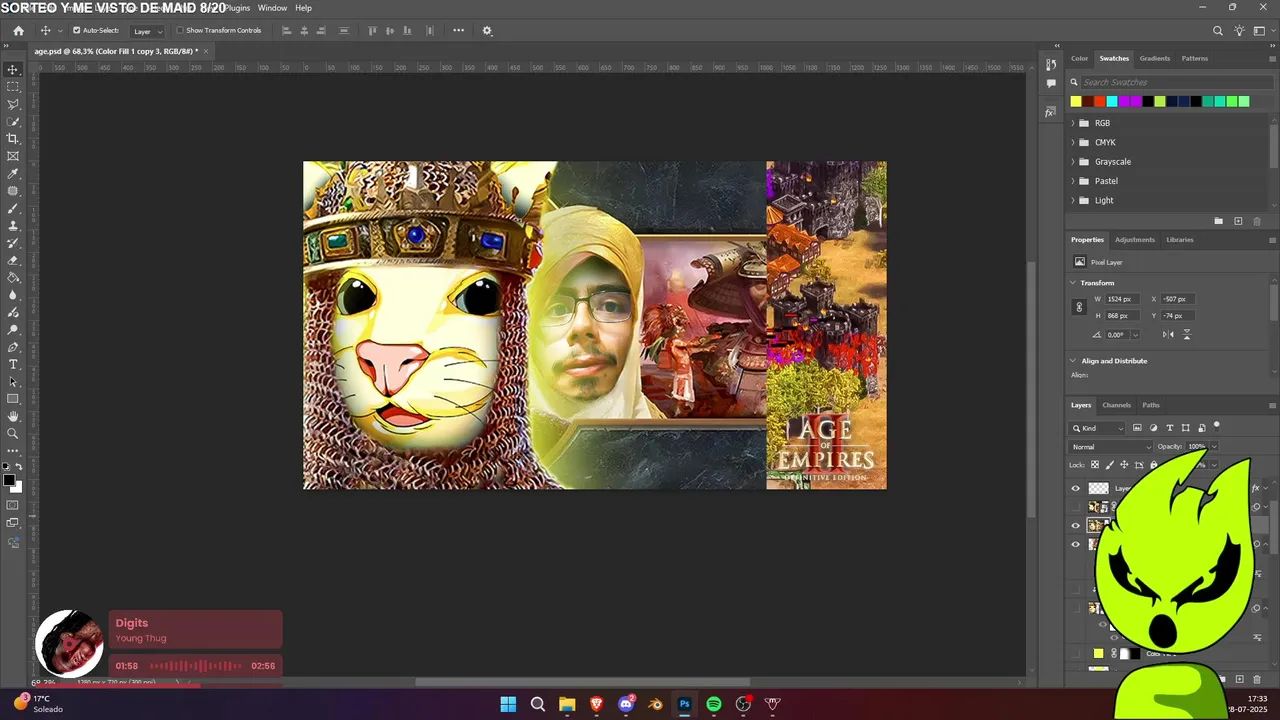Align top edges in options bar
The height and width of the screenshot is (720, 1280).
click(373, 31)
